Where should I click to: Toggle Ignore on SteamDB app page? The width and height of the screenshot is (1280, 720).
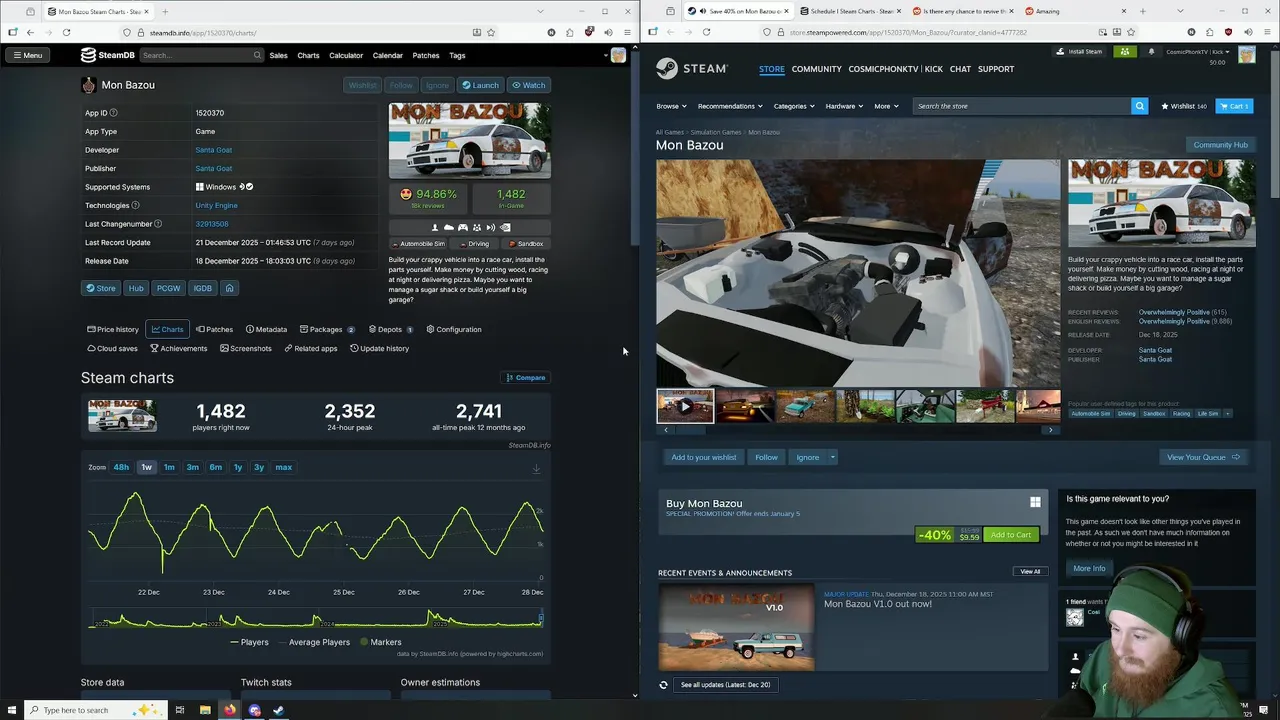point(437,85)
